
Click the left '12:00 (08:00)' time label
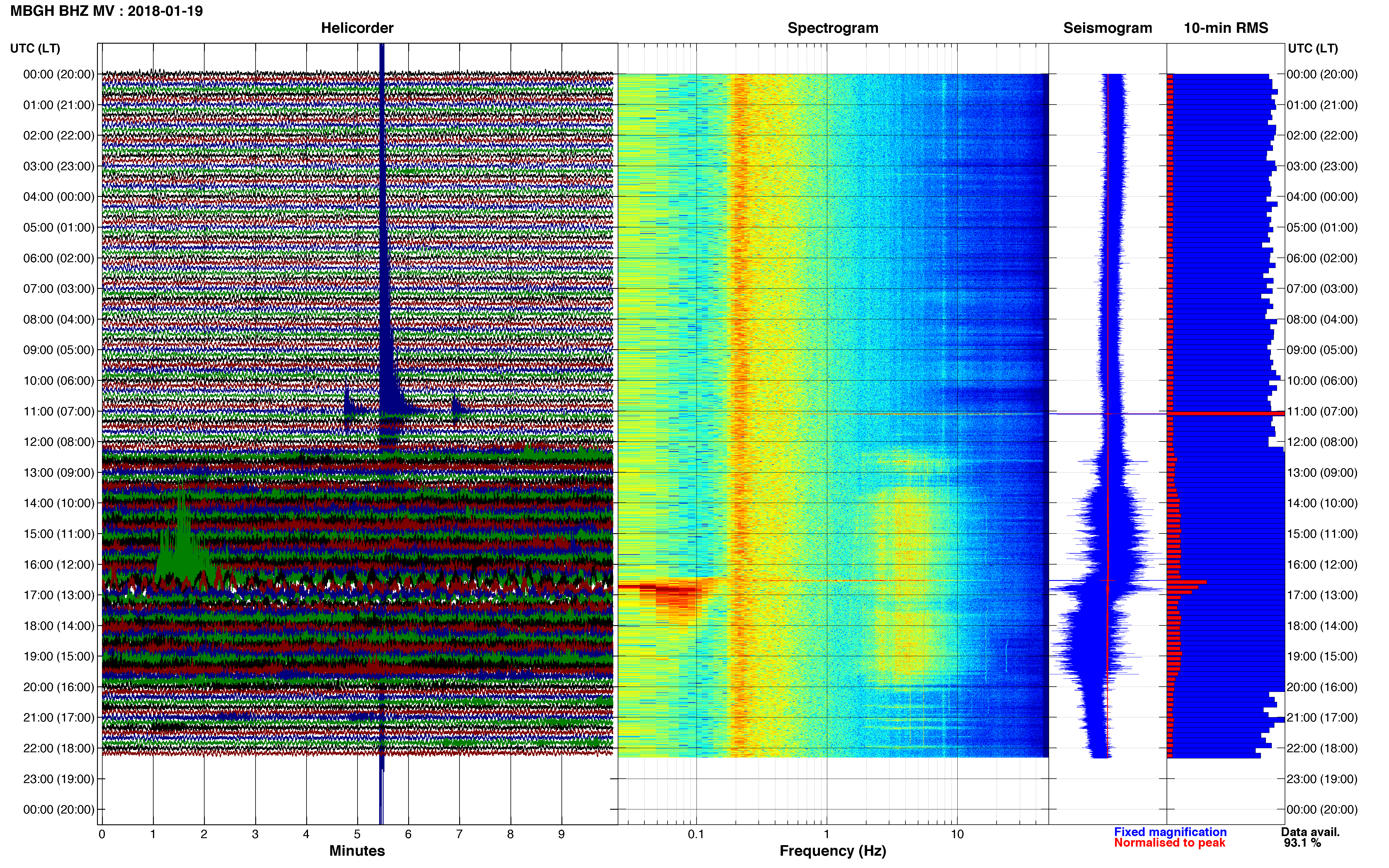pos(59,442)
